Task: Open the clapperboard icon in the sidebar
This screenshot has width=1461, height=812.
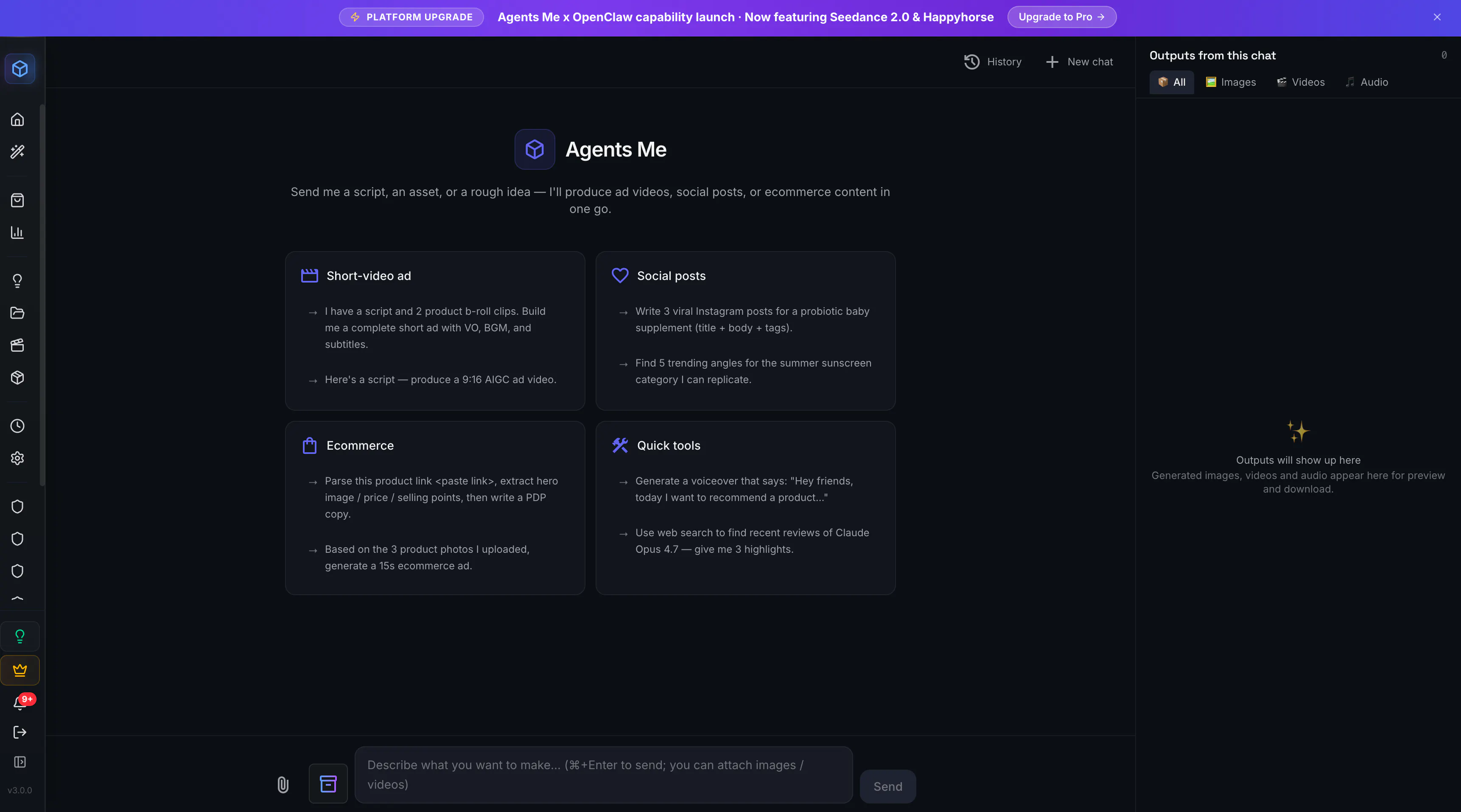Action: tap(17, 345)
